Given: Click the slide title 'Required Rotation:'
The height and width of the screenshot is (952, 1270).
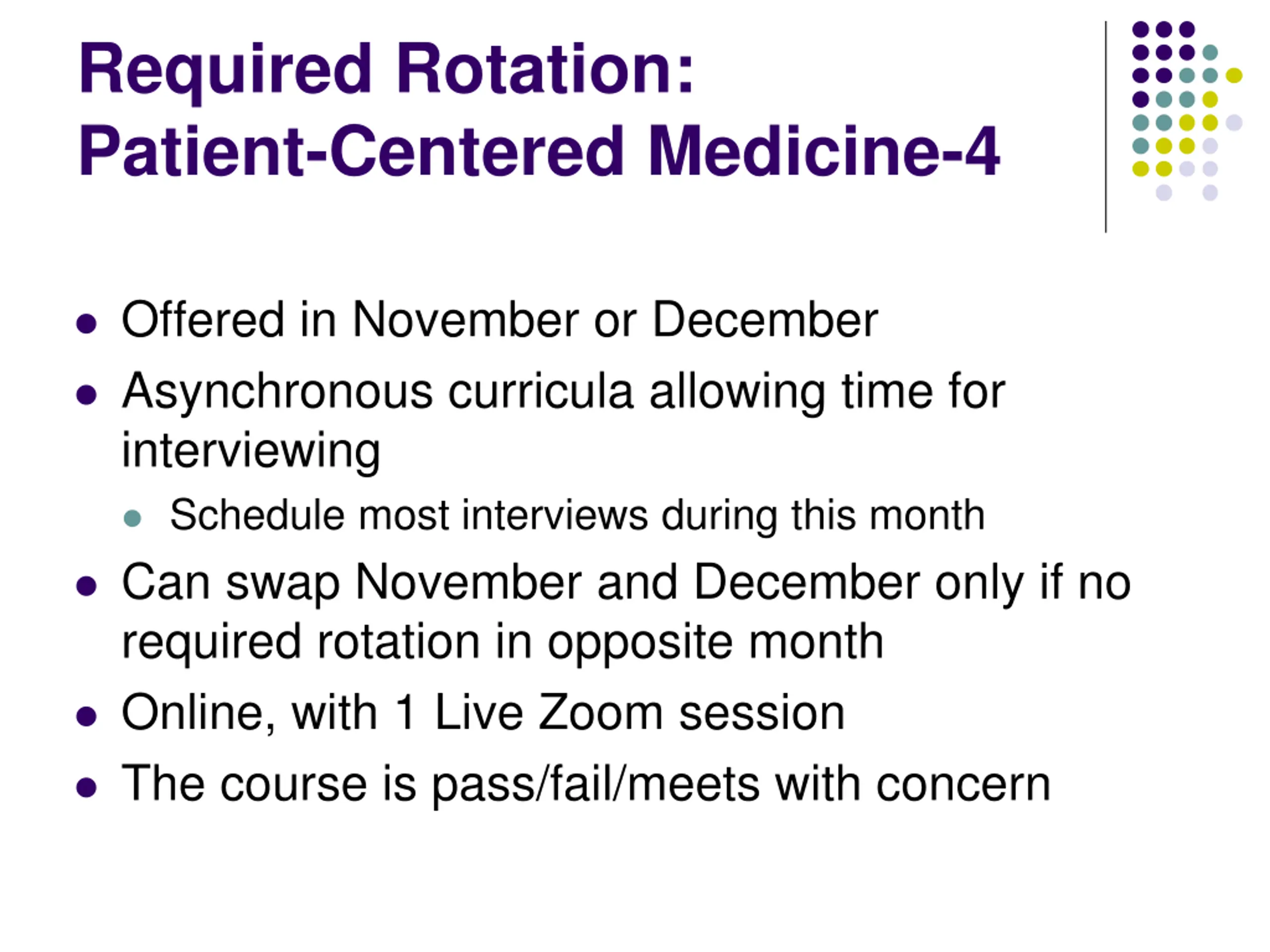Looking at the screenshot, I should pos(386,70).
